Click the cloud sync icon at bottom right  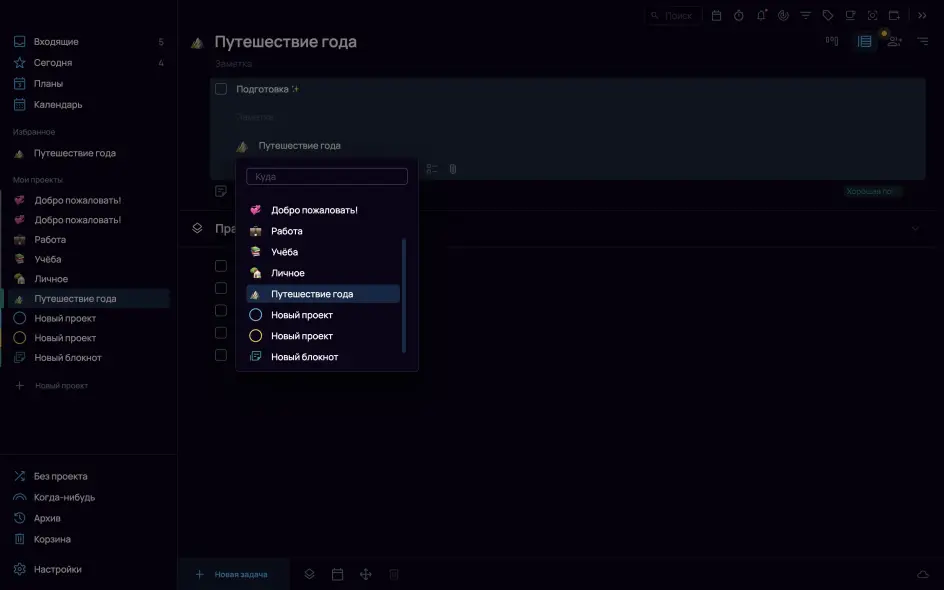point(923,574)
